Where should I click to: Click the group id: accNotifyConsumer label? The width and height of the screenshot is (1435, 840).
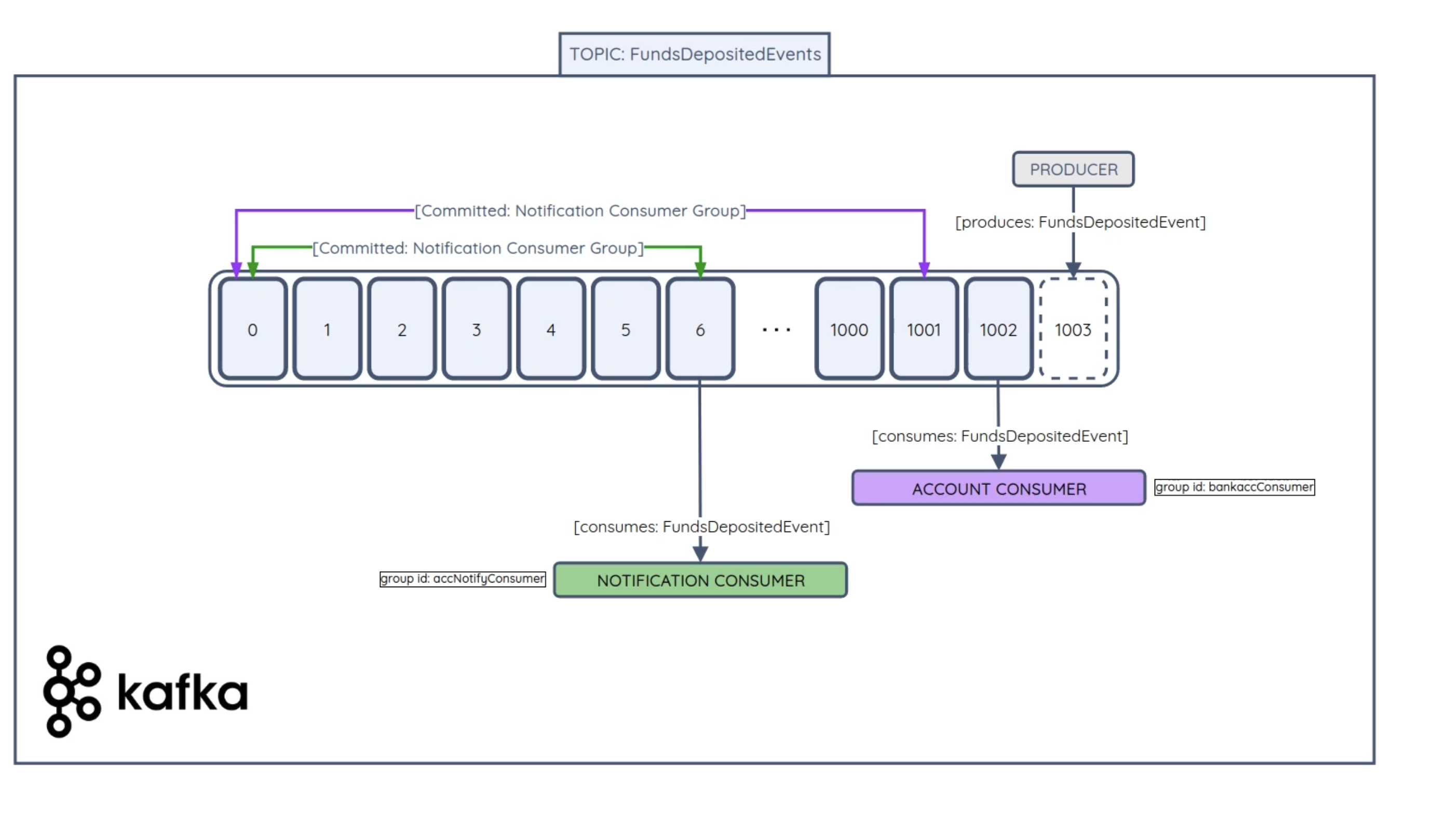pos(462,579)
